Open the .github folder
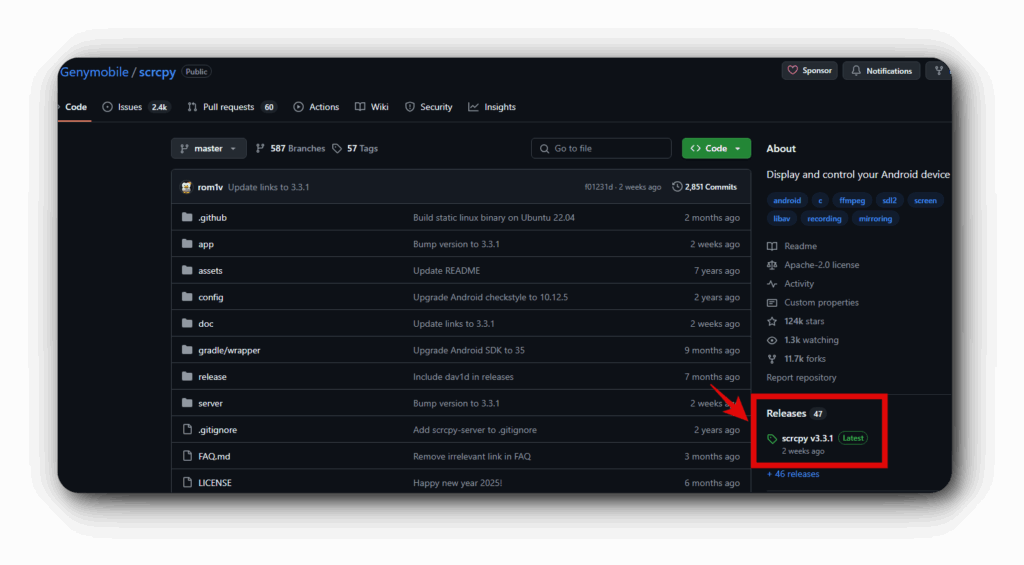Screen dimensions: 1024x565 pos(212,218)
